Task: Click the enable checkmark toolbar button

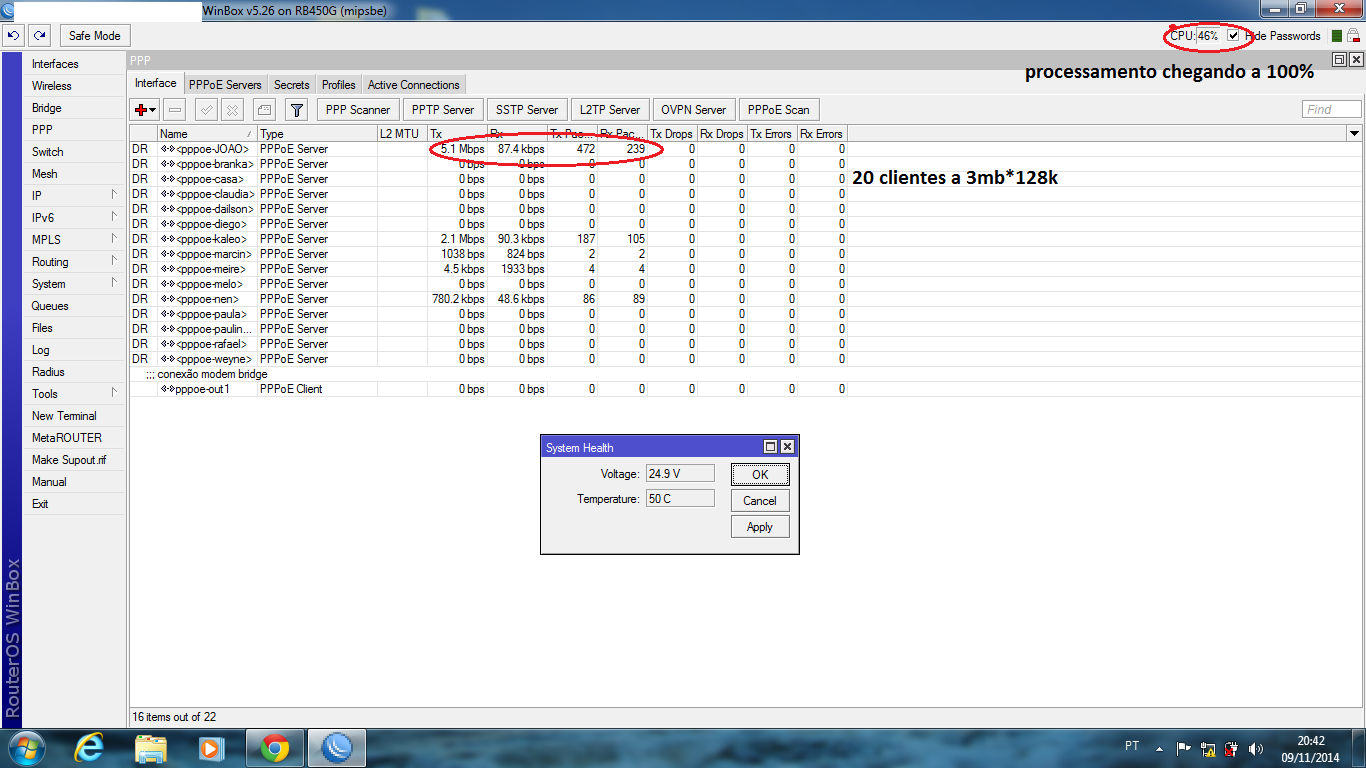Action: point(207,110)
